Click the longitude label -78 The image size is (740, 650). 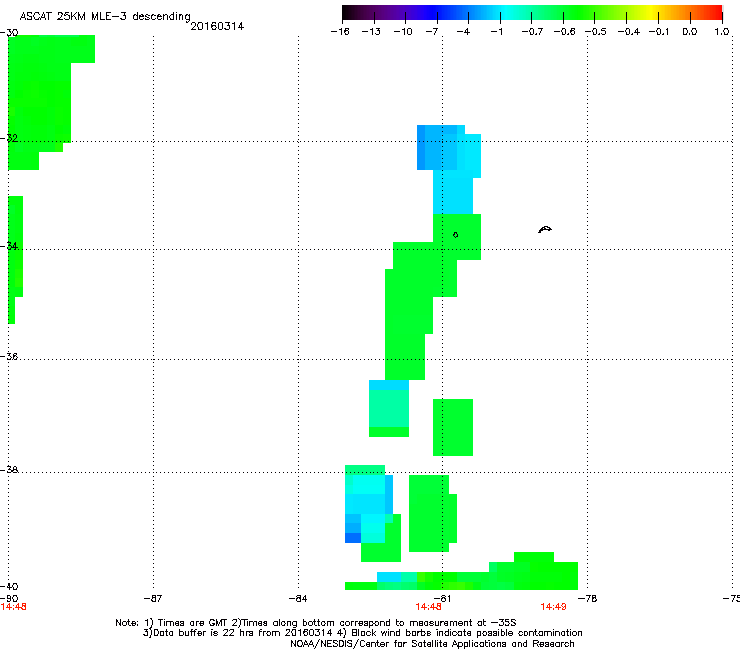pyautogui.click(x=588, y=598)
